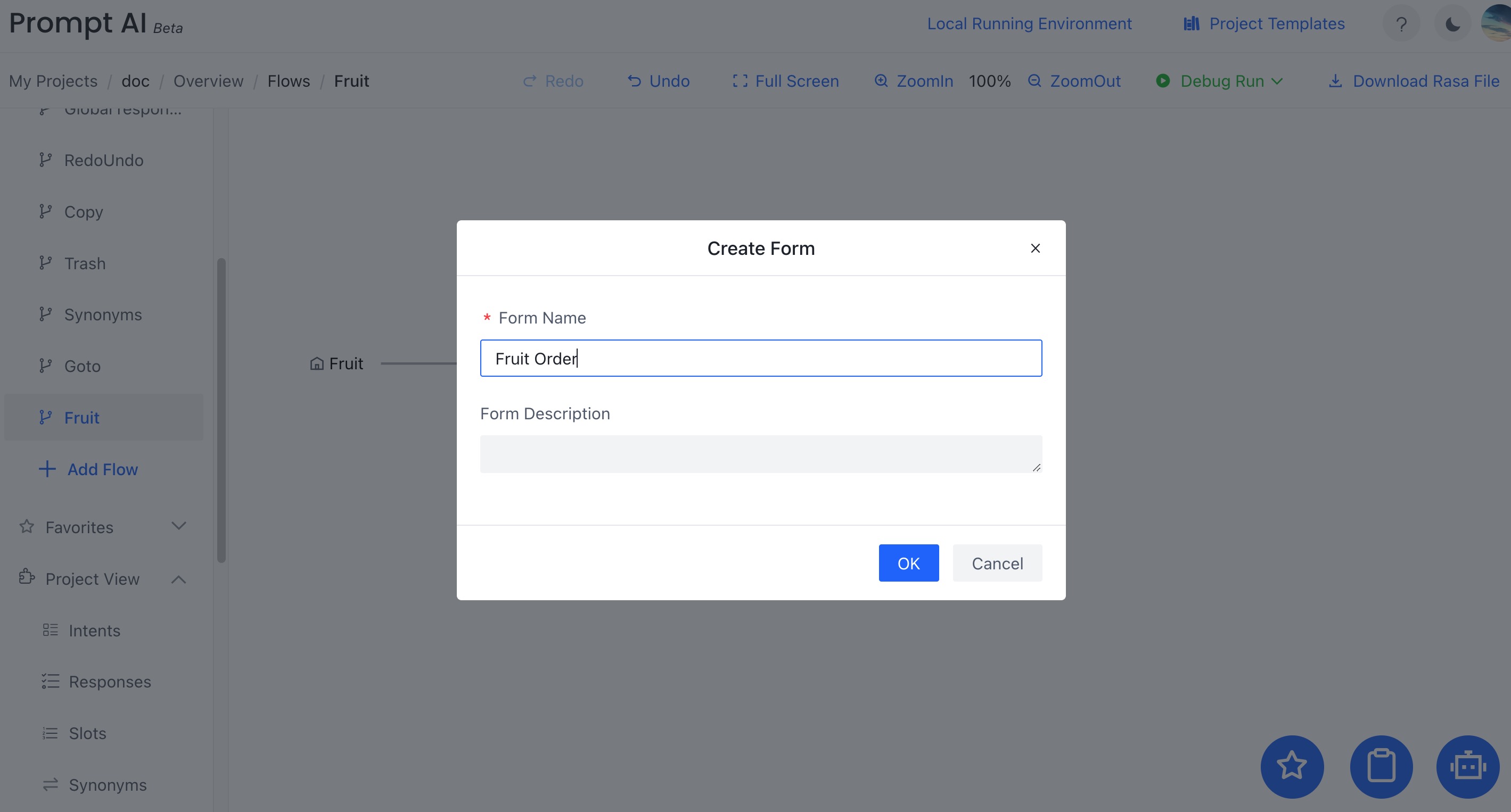
Task: Open Synonyms in Project View
Action: 108,785
